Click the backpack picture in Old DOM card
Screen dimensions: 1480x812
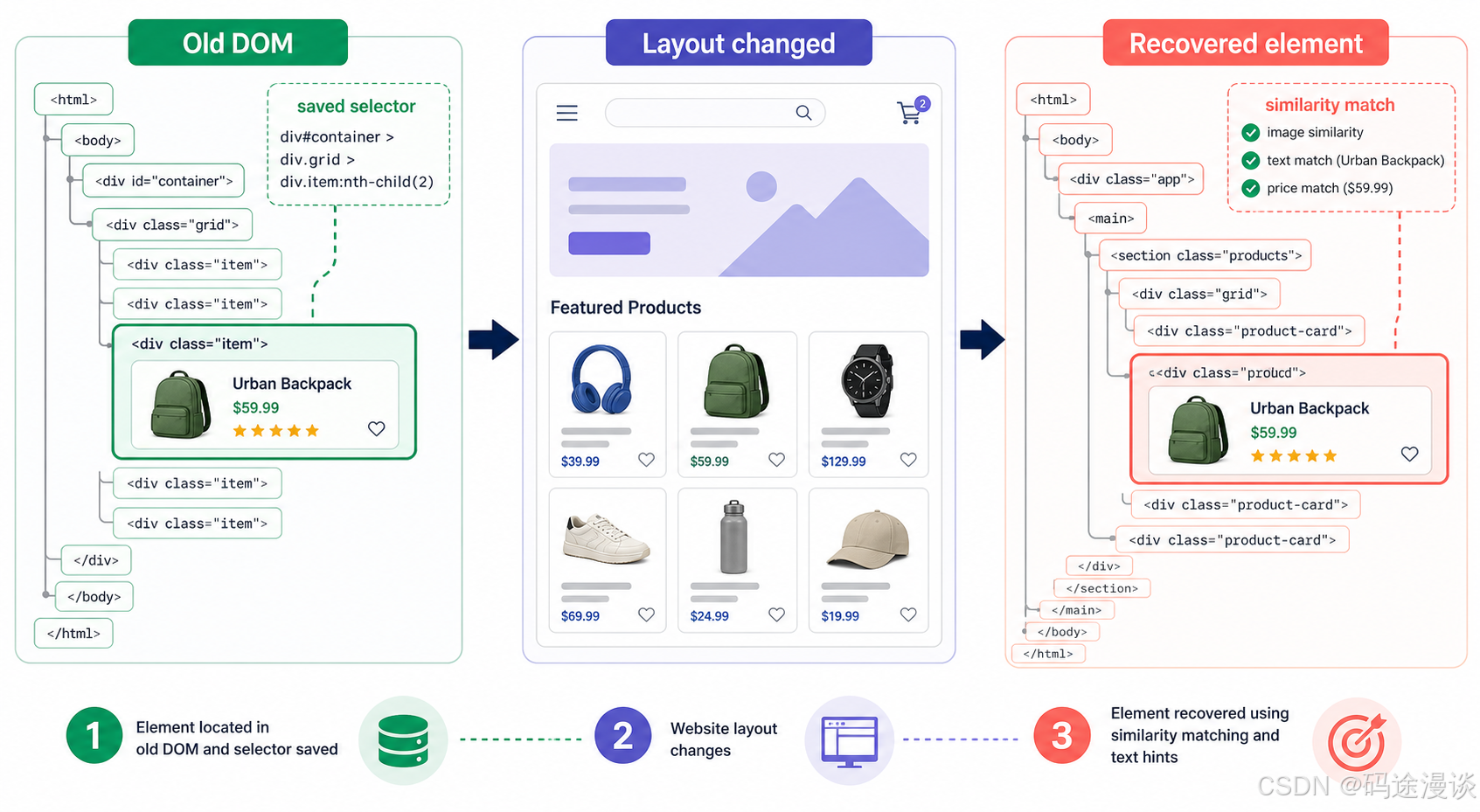181,404
